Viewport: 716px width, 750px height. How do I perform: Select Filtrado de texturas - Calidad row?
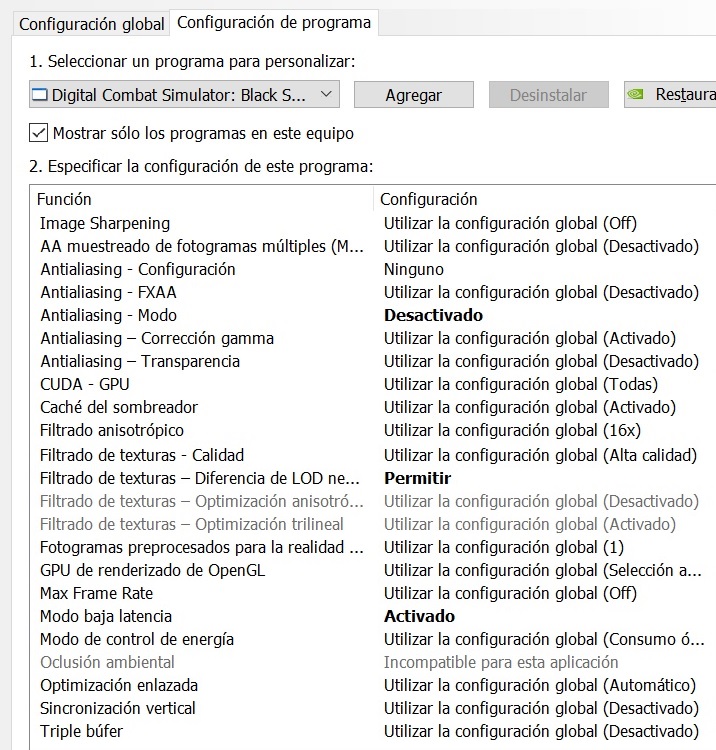tap(373, 455)
